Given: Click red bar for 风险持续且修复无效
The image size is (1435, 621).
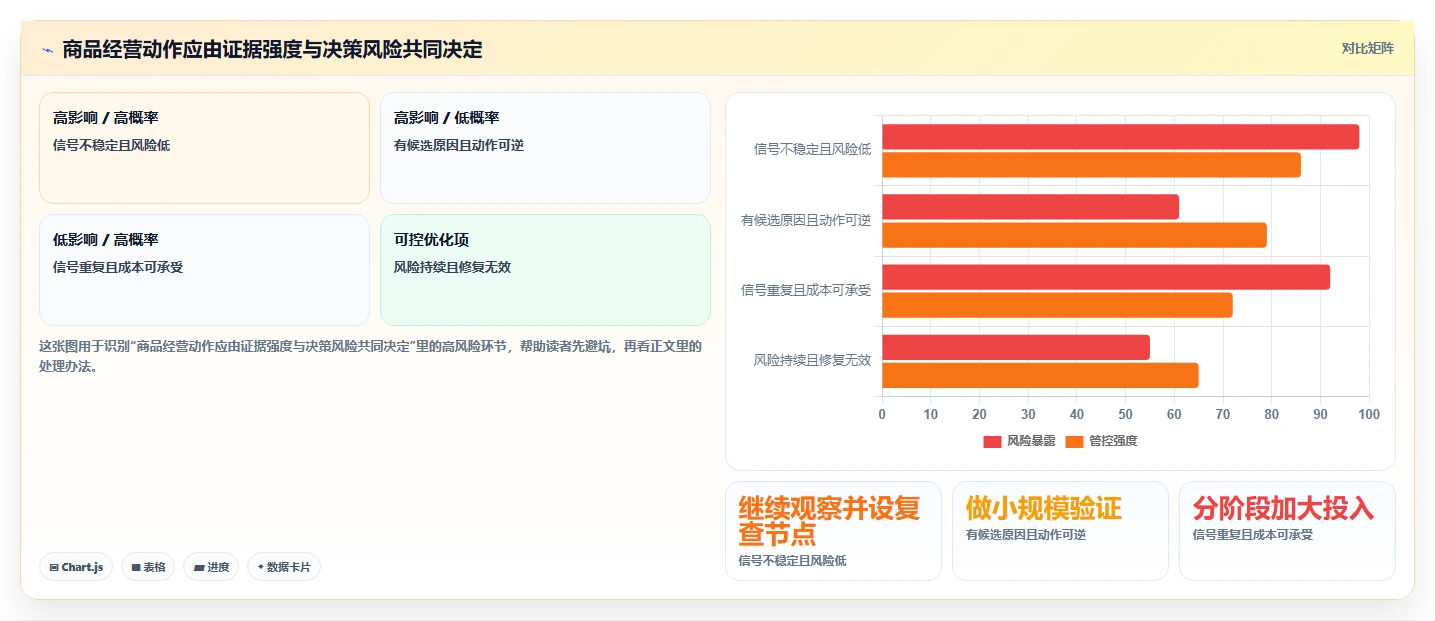Looking at the screenshot, I should tap(1016, 347).
